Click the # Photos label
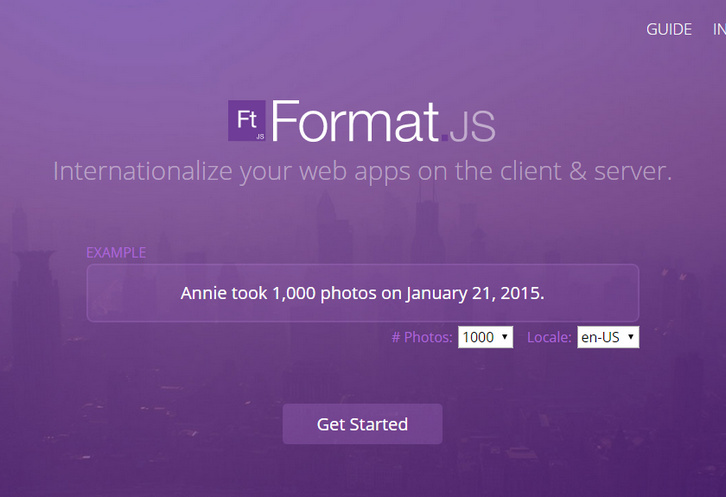The width and height of the screenshot is (726, 497). 422,338
